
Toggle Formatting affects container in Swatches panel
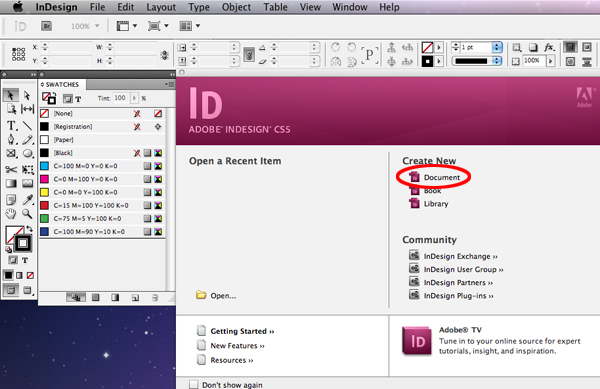[68, 99]
